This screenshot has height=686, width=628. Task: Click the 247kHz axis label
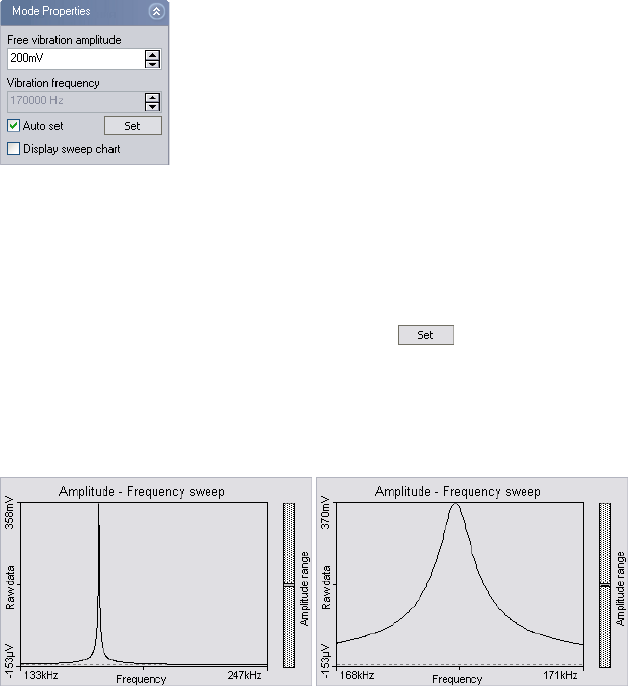244,675
